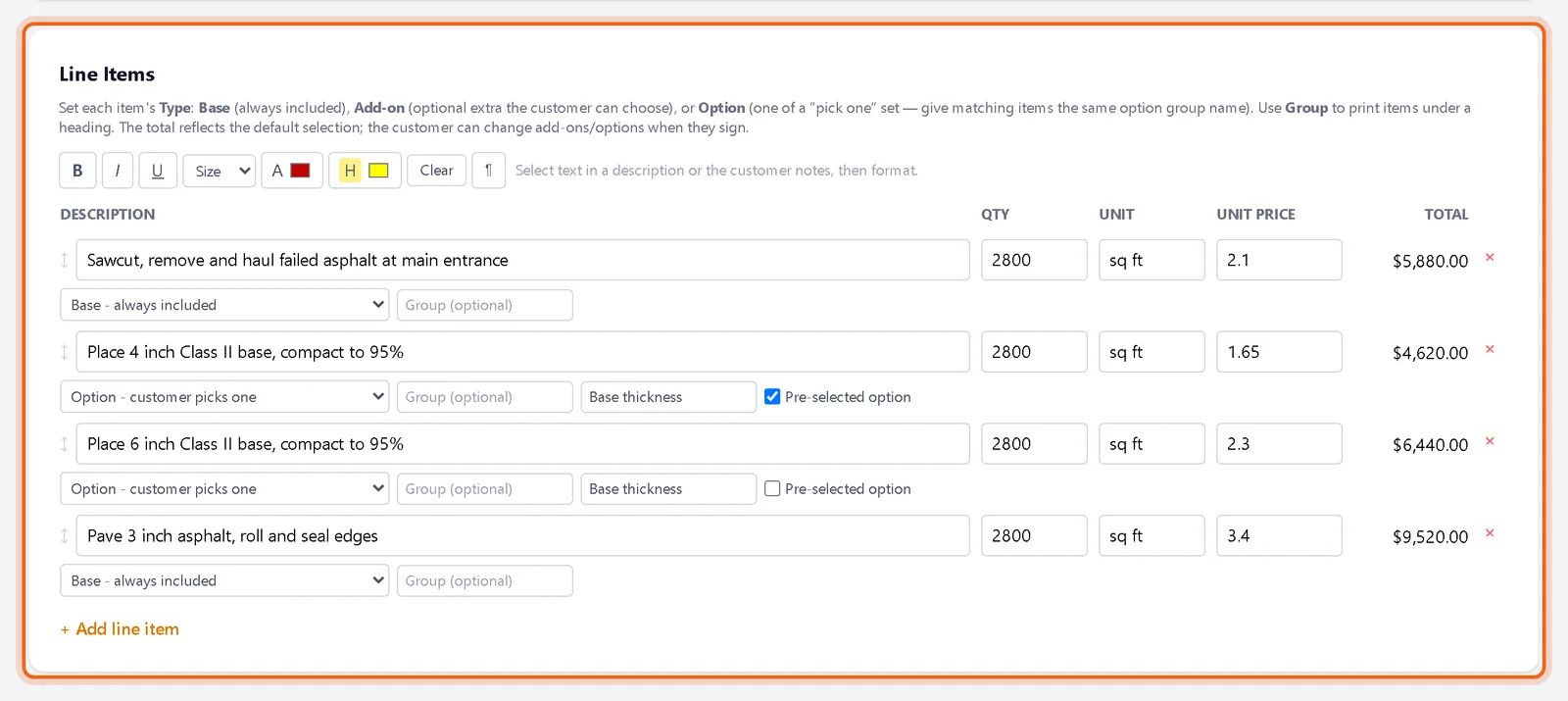Delete the 6 inch Class II base item
This screenshot has width=1568, height=701.
pos(1490,442)
